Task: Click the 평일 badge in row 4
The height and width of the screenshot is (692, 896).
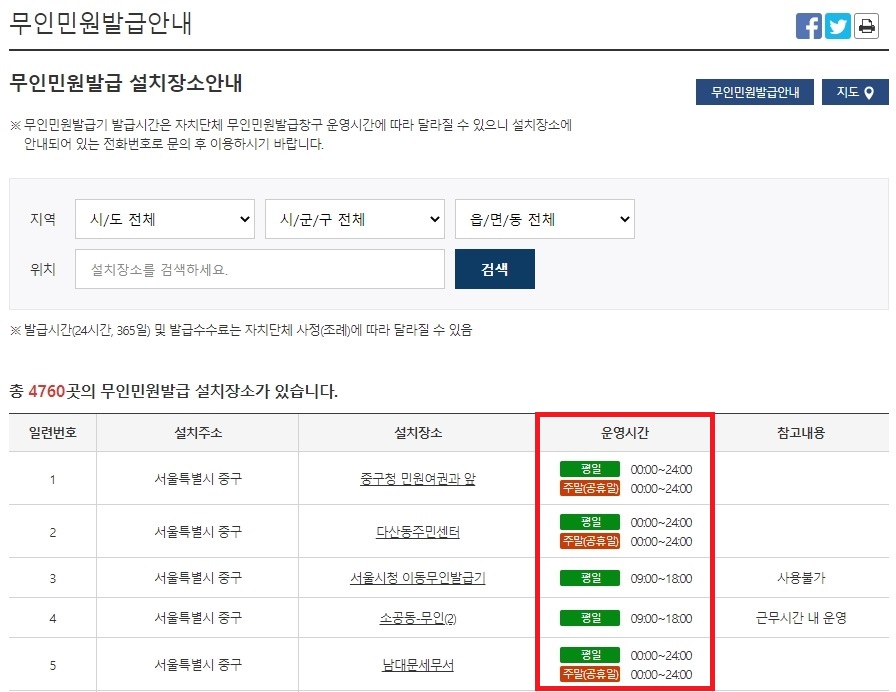Action: coord(590,618)
